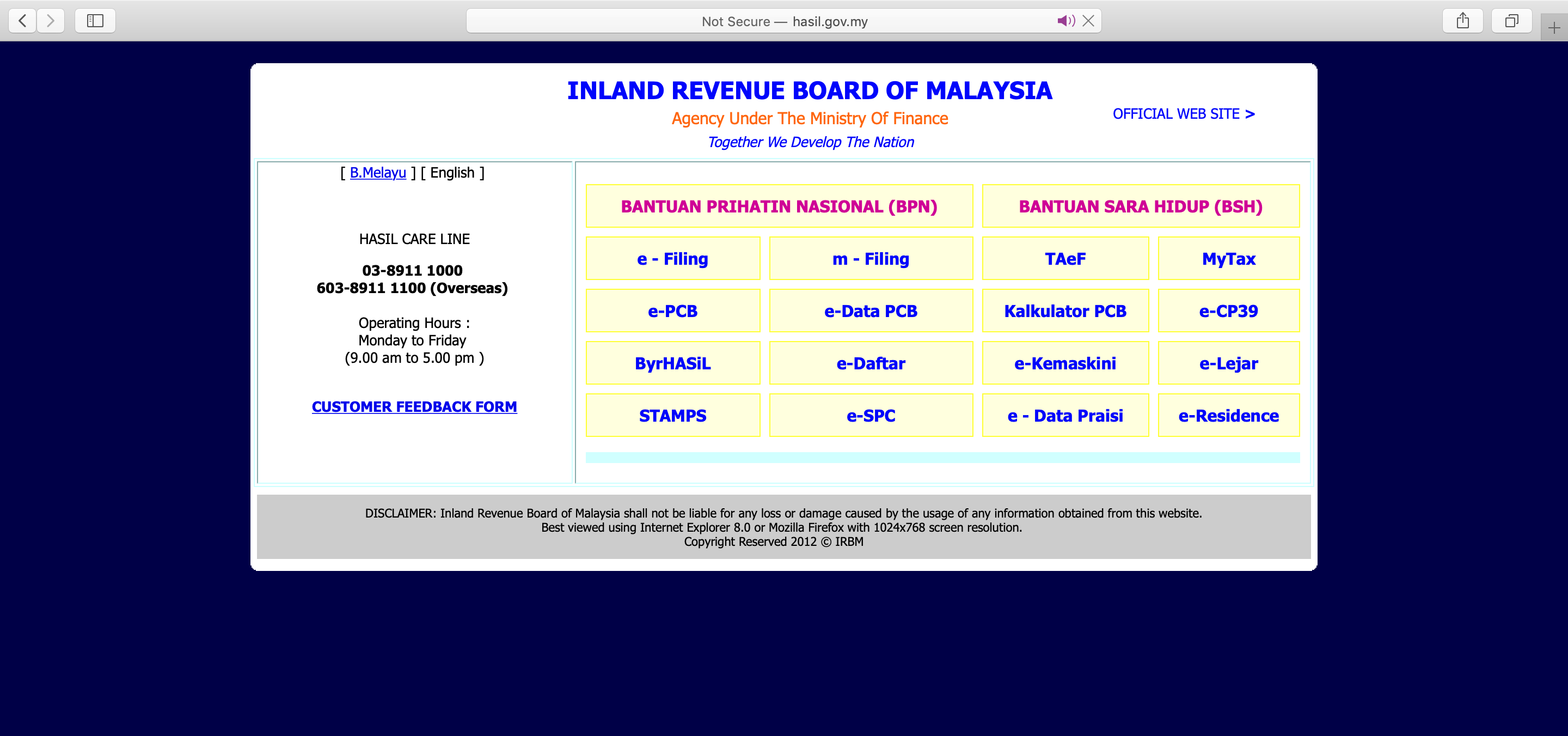Go back with Safari's back arrow
Image resolution: width=1568 pixels, height=736 pixels.
click(22, 21)
